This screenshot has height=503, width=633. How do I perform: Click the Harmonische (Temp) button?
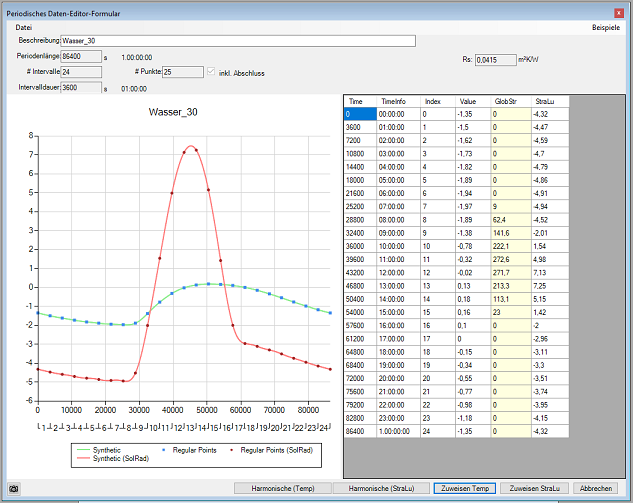pyautogui.click(x=282, y=488)
